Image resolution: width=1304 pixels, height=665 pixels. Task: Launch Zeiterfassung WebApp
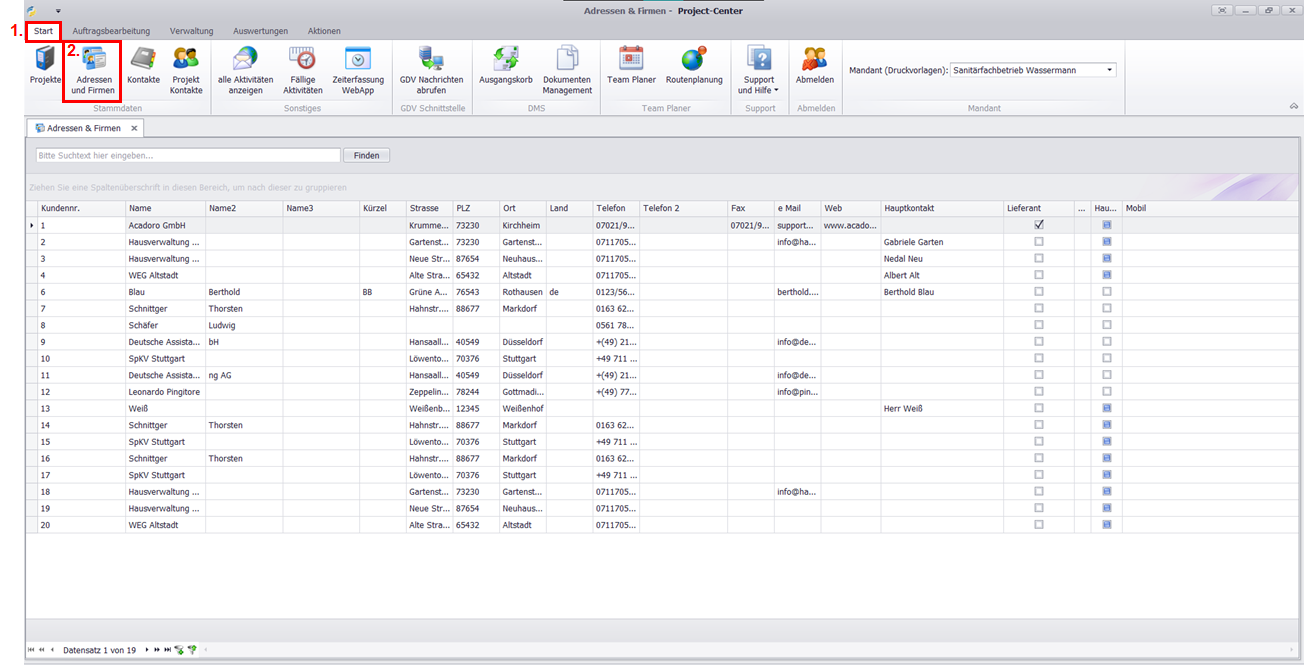pyautogui.click(x=358, y=70)
